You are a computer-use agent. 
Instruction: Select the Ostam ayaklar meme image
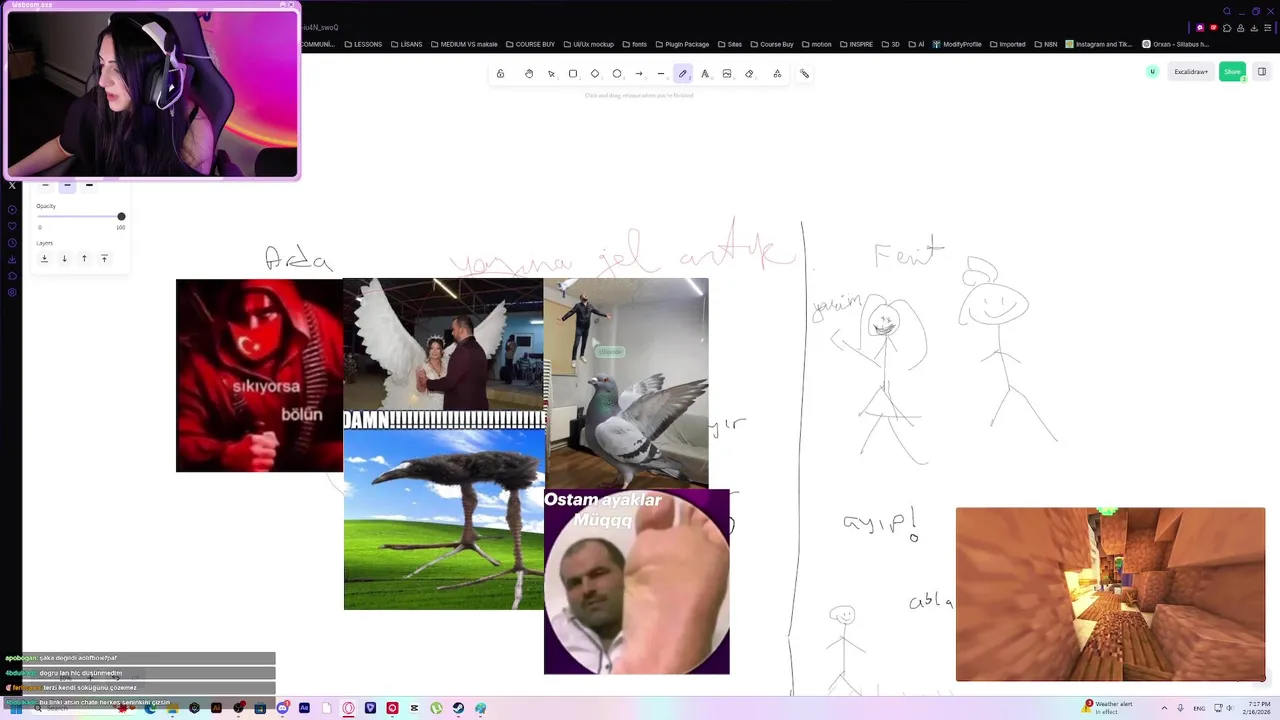[x=637, y=582]
